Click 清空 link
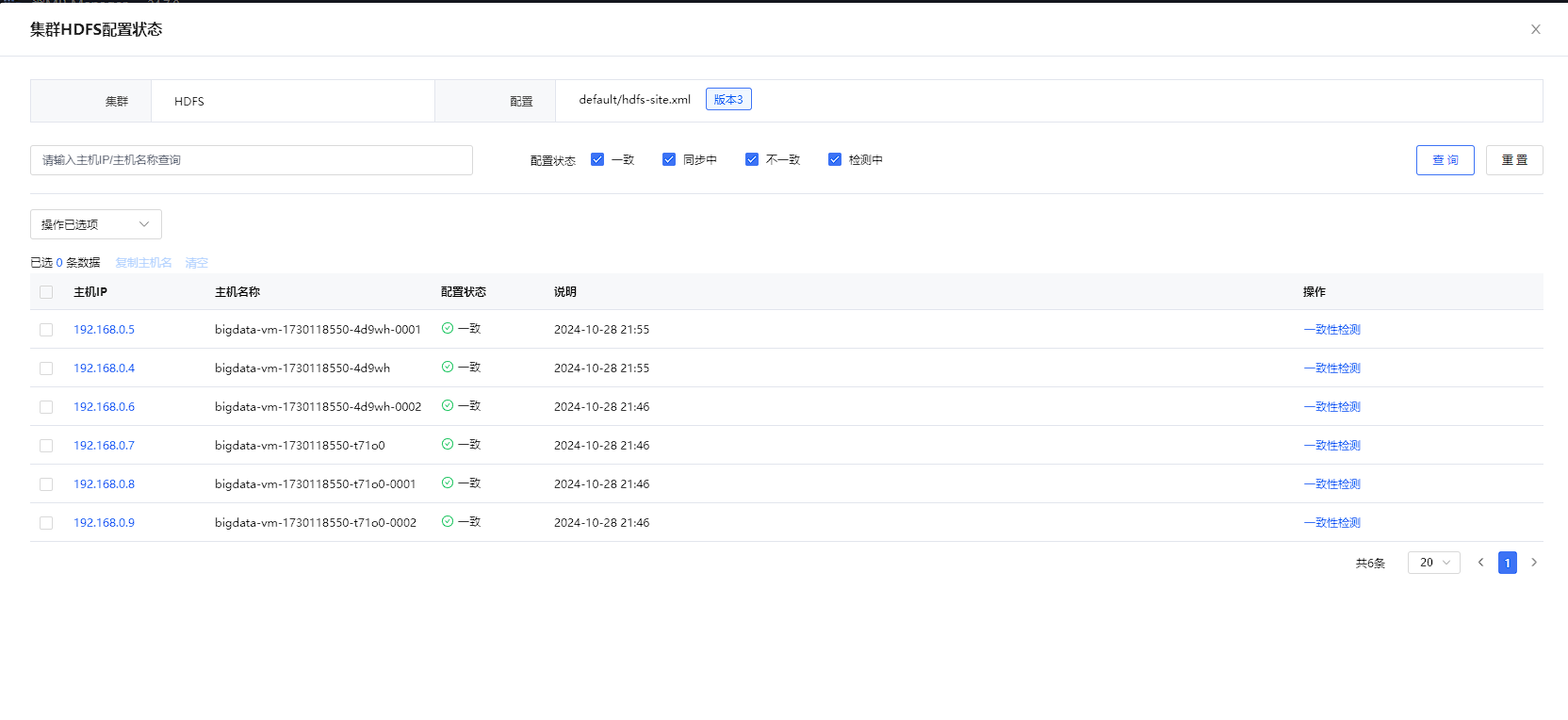Viewport: 1568px width, 720px height. point(196,263)
